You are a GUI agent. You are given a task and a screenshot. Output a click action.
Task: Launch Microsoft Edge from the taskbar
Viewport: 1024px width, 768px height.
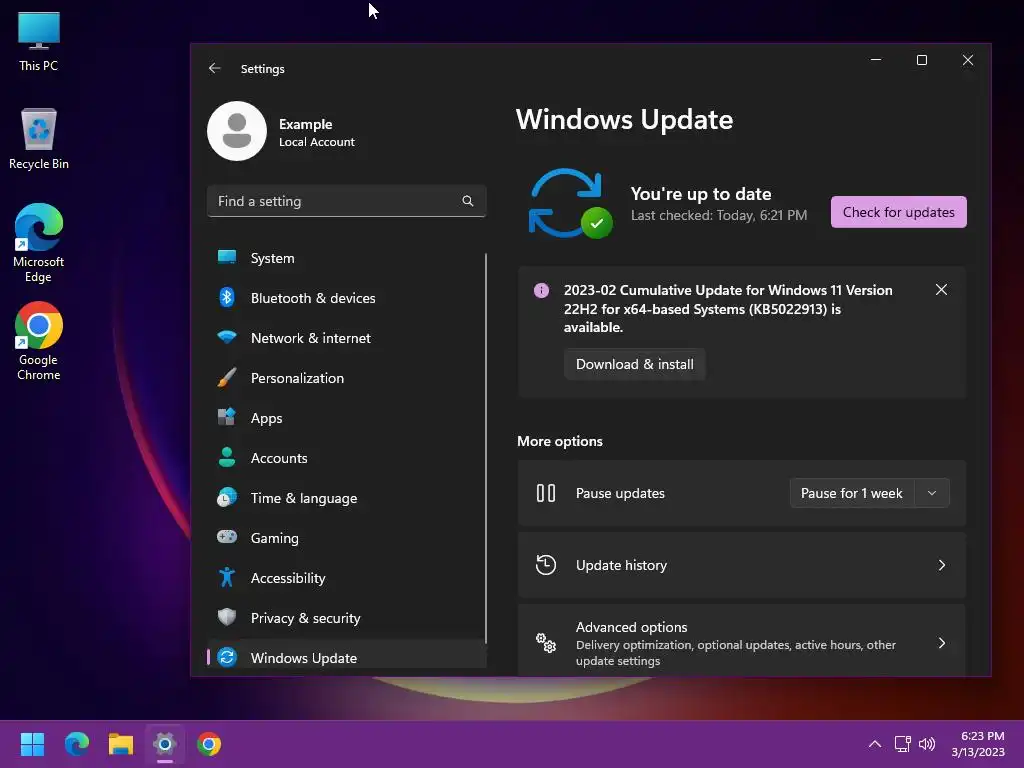pyautogui.click(x=77, y=744)
